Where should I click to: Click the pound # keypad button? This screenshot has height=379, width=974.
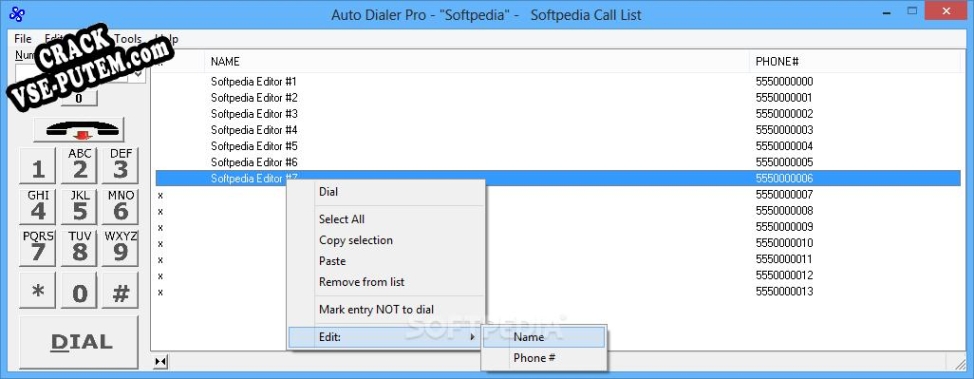click(x=121, y=290)
